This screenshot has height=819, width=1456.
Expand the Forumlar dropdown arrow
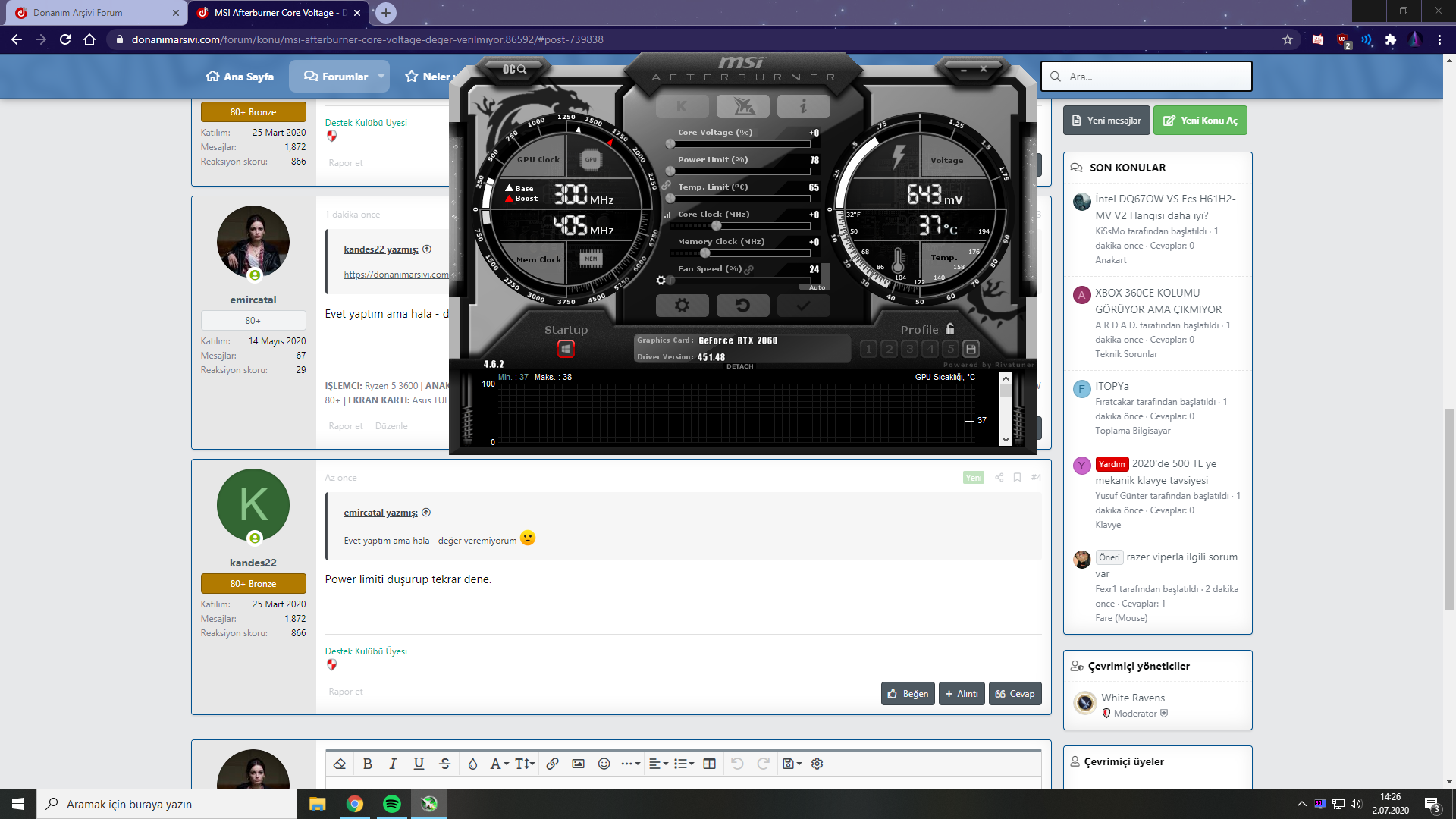(x=381, y=77)
